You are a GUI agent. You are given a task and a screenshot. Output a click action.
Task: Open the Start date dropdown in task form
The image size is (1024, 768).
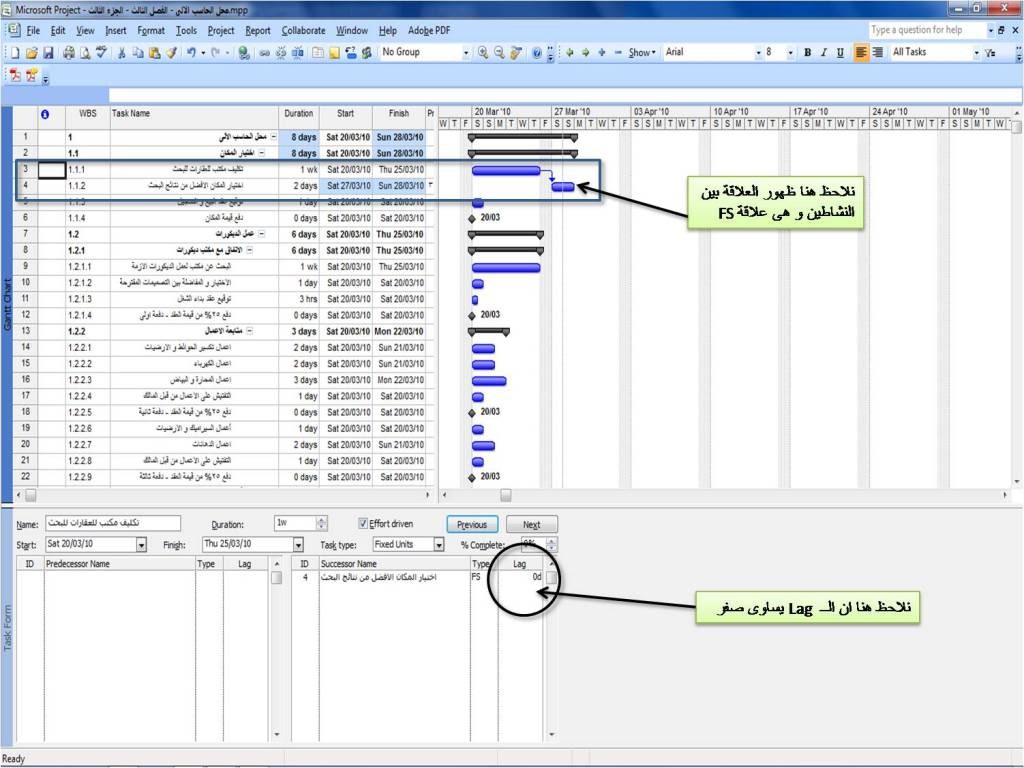coord(141,545)
